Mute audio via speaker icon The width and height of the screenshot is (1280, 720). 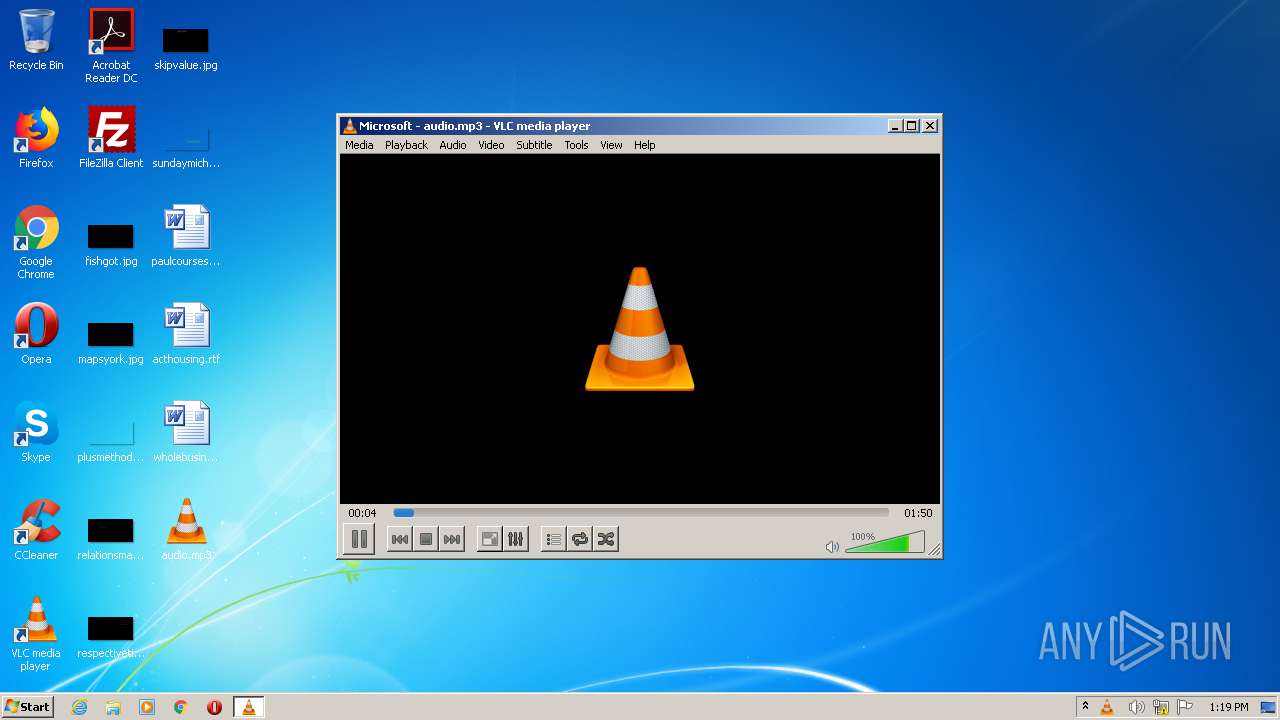(x=832, y=546)
